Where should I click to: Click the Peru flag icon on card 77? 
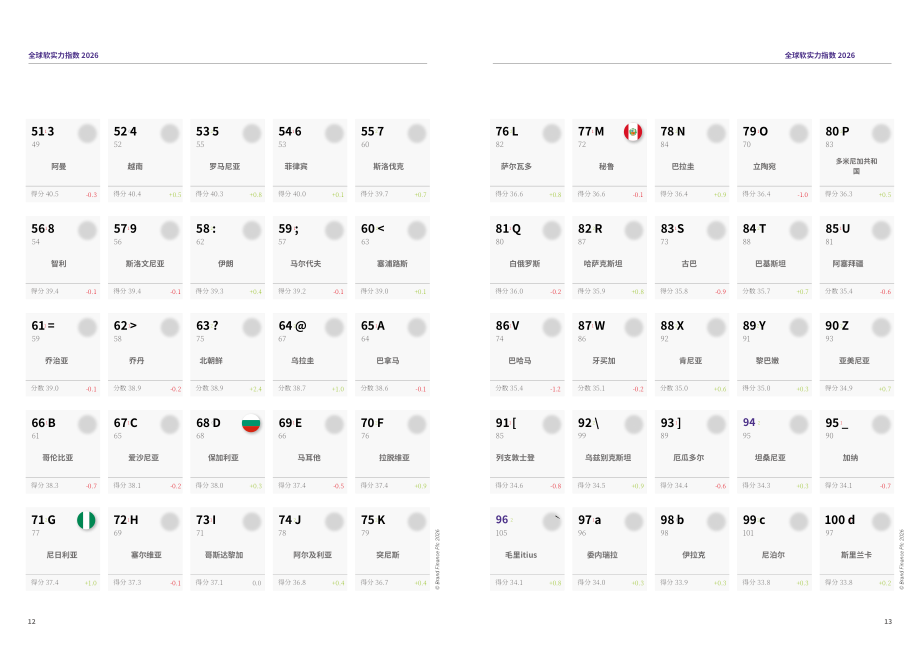click(x=633, y=132)
